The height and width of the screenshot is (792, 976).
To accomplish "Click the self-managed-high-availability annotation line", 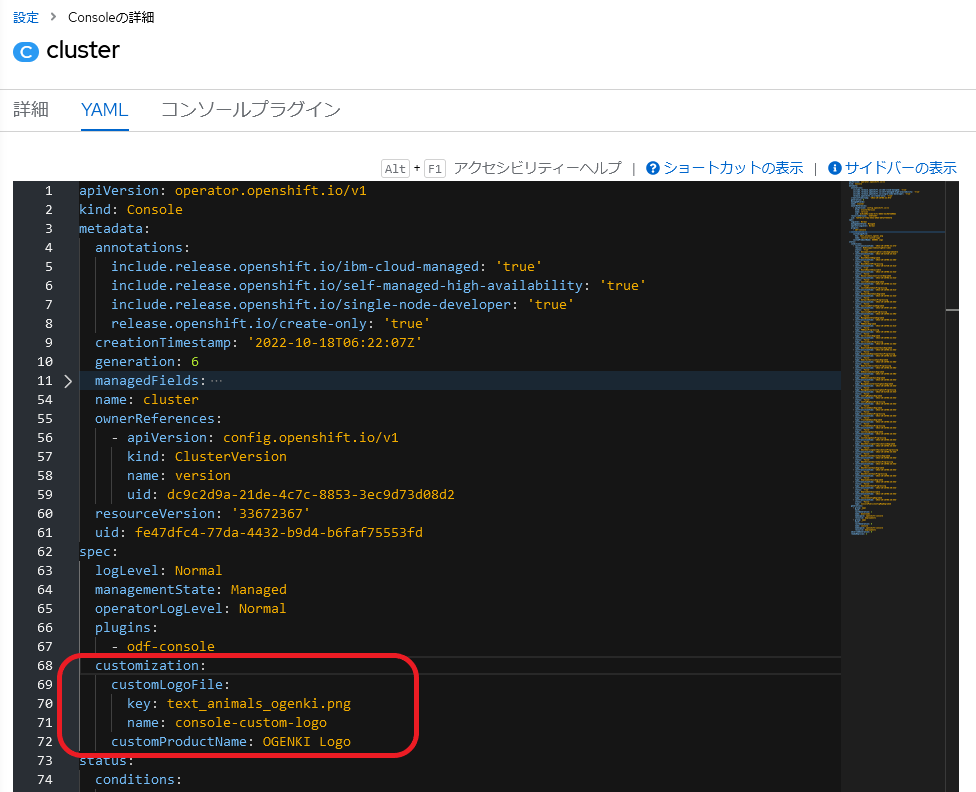I will (378, 286).
